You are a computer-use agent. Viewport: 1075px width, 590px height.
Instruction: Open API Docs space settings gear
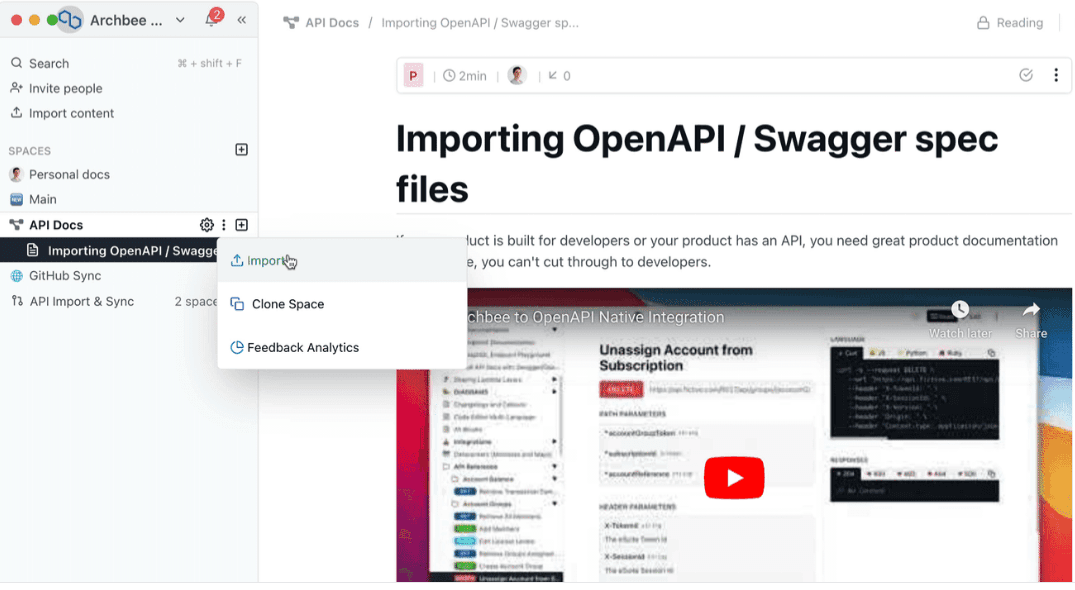coord(207,225)
